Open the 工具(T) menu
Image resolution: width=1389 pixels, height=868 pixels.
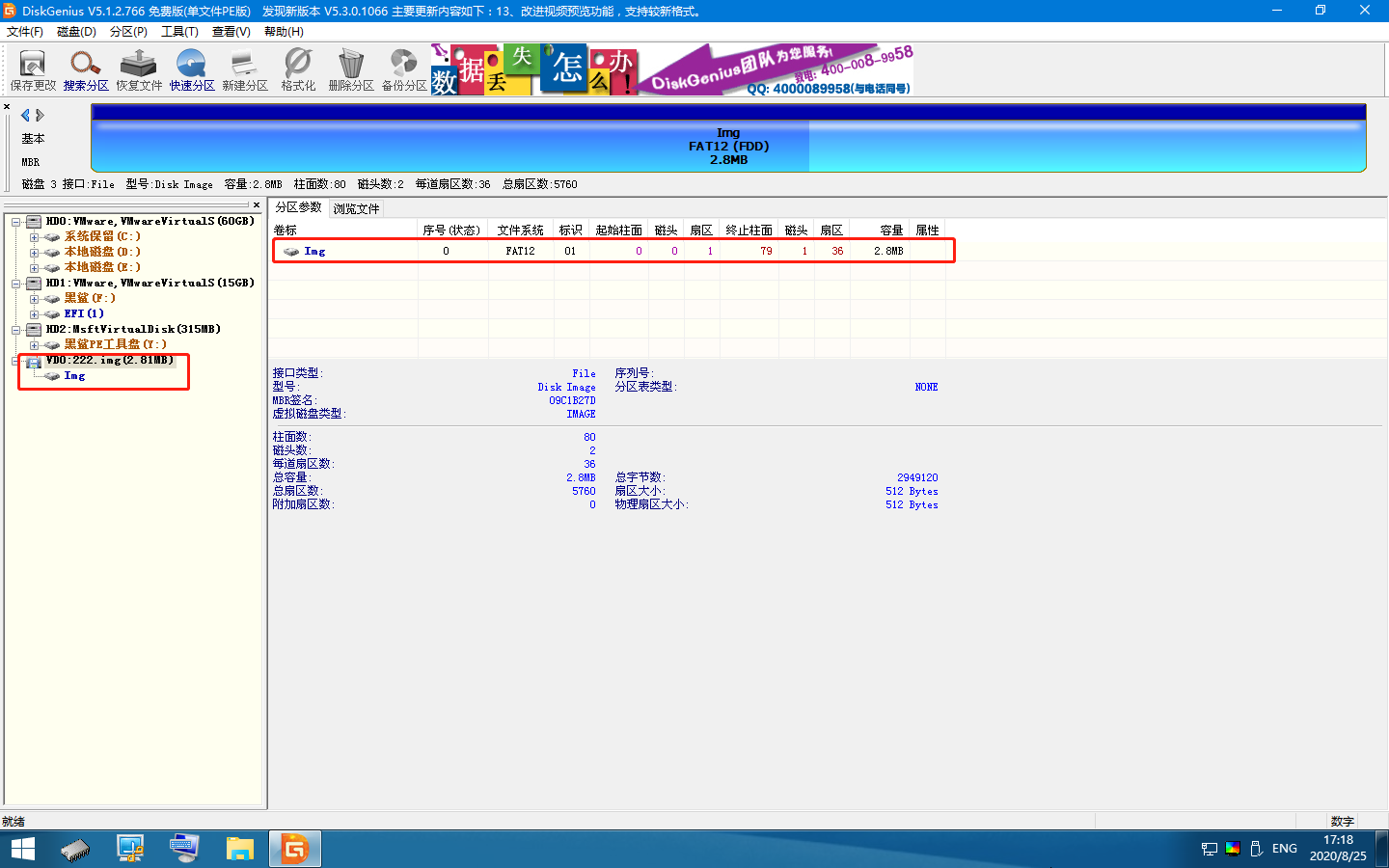point(179,32)
